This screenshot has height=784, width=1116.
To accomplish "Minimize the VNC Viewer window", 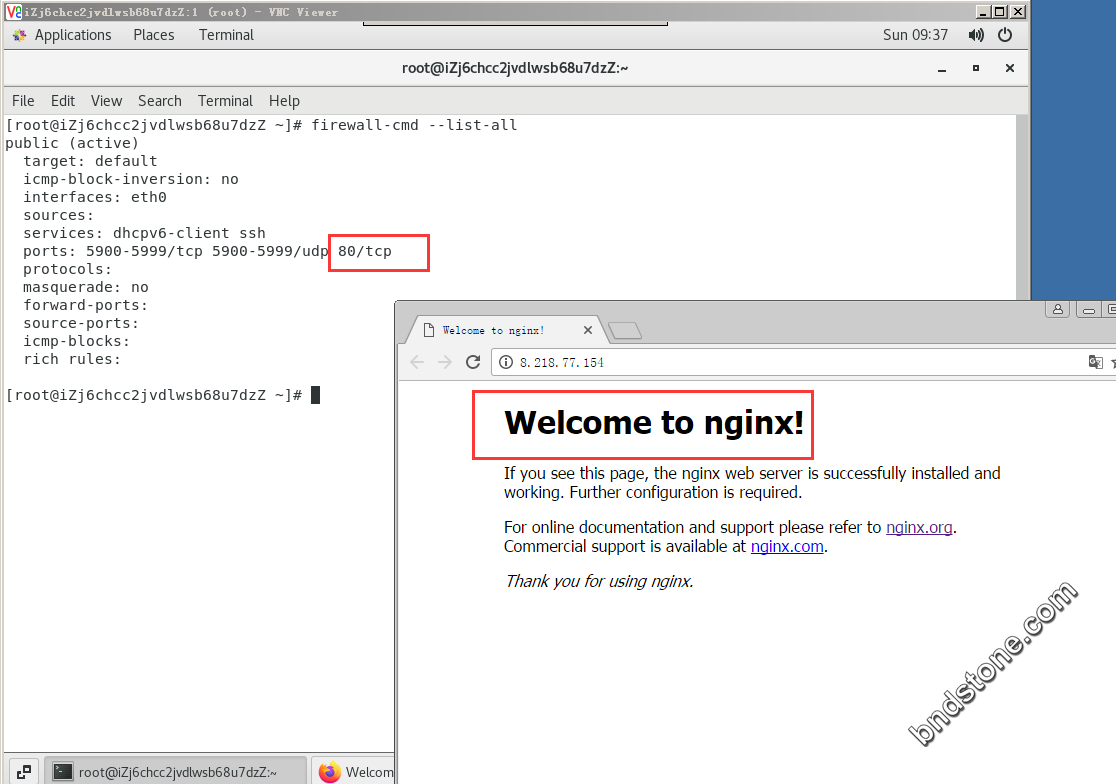I will tap(982, 11).
